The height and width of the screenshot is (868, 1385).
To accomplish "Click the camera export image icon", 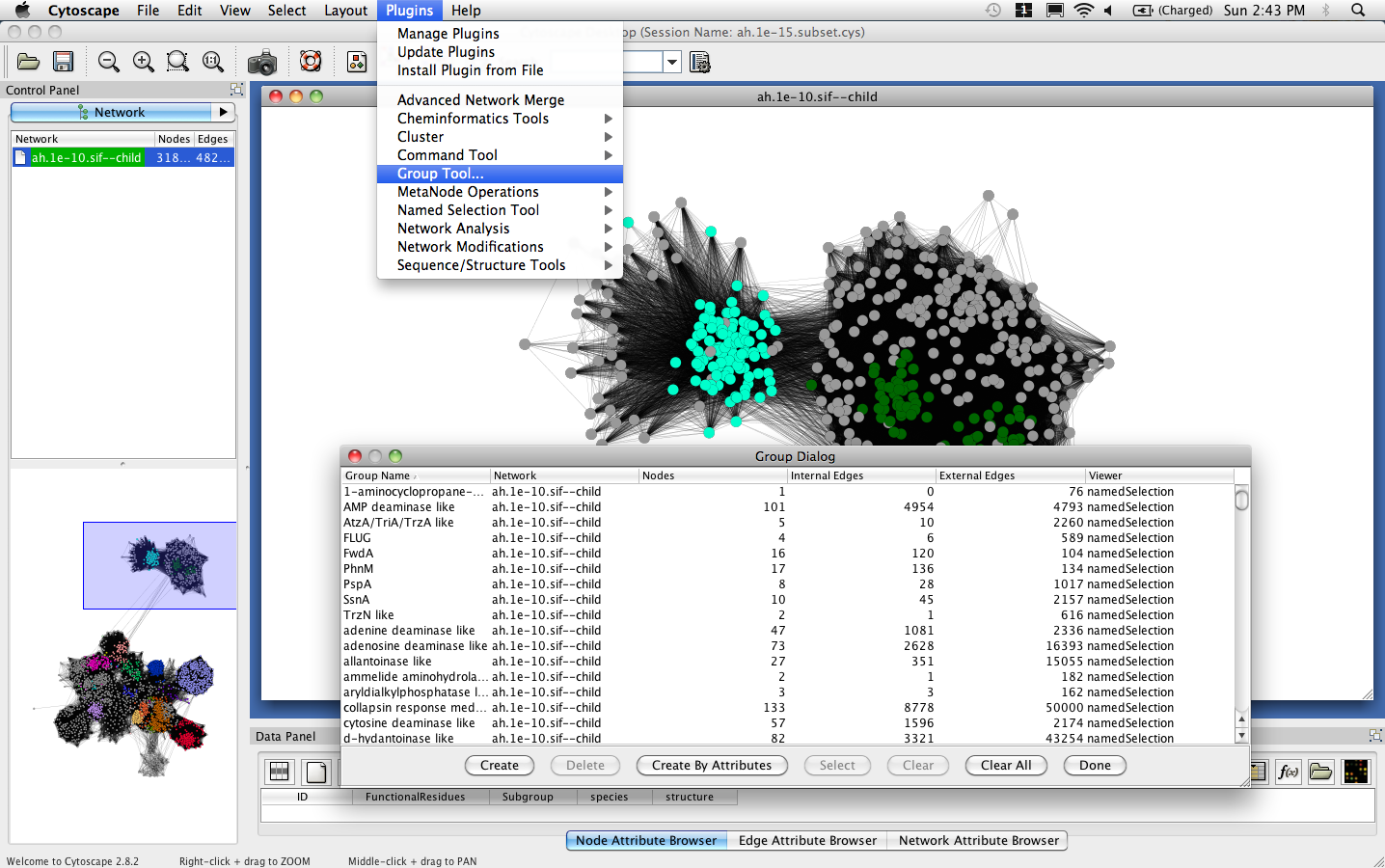I will 261,64.
